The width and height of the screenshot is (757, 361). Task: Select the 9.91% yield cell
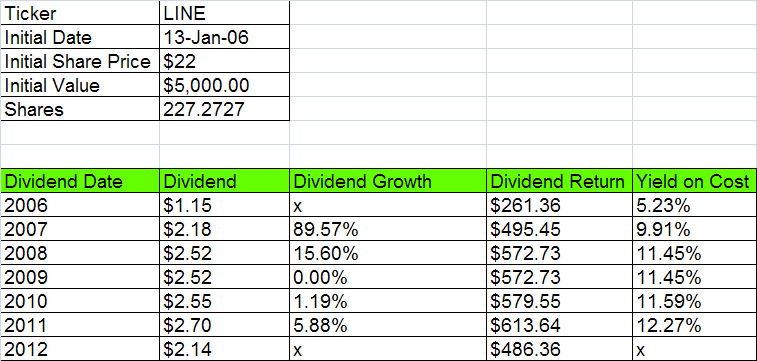tap(695, 229)
